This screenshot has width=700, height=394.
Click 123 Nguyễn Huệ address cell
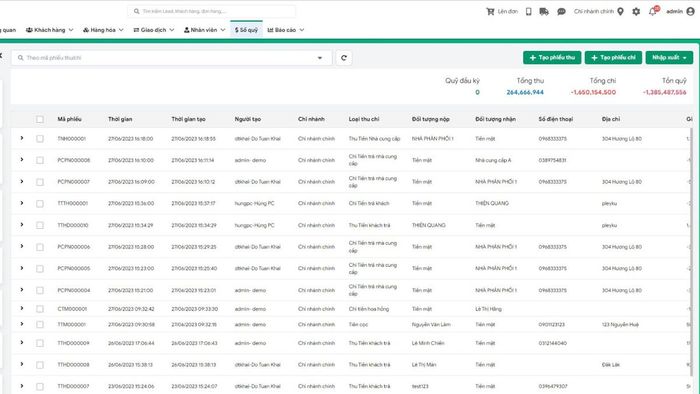tap(620, 324)
